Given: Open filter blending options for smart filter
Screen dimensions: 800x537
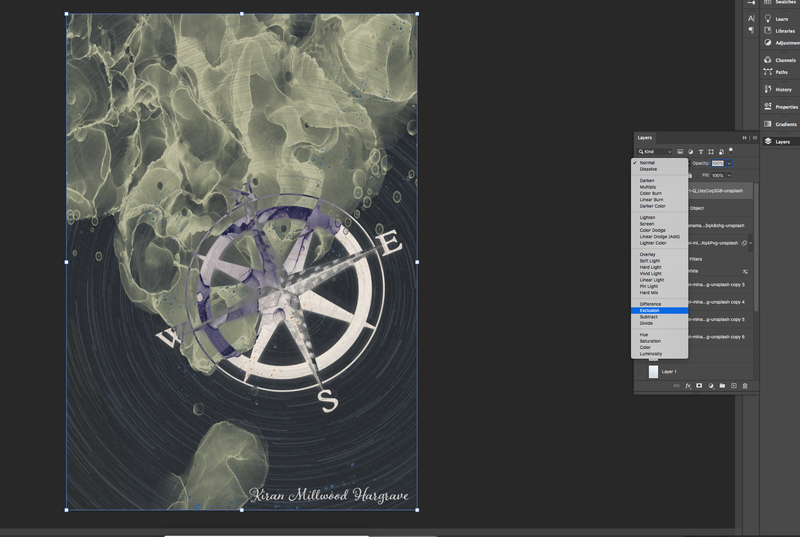Looking at the screenshot, I should [745, 271].
